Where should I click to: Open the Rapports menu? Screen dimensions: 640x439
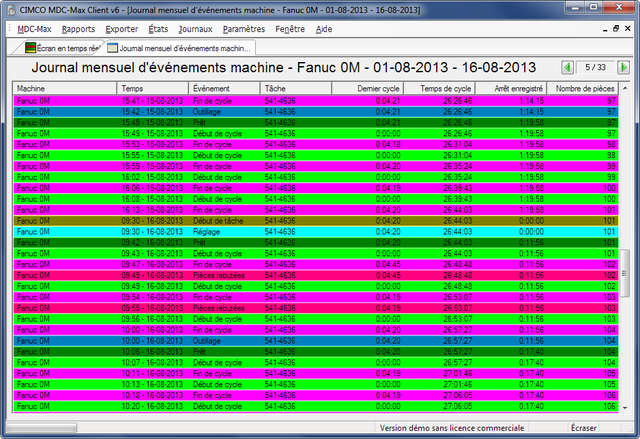pyautogui.click(x=78, y=29)
